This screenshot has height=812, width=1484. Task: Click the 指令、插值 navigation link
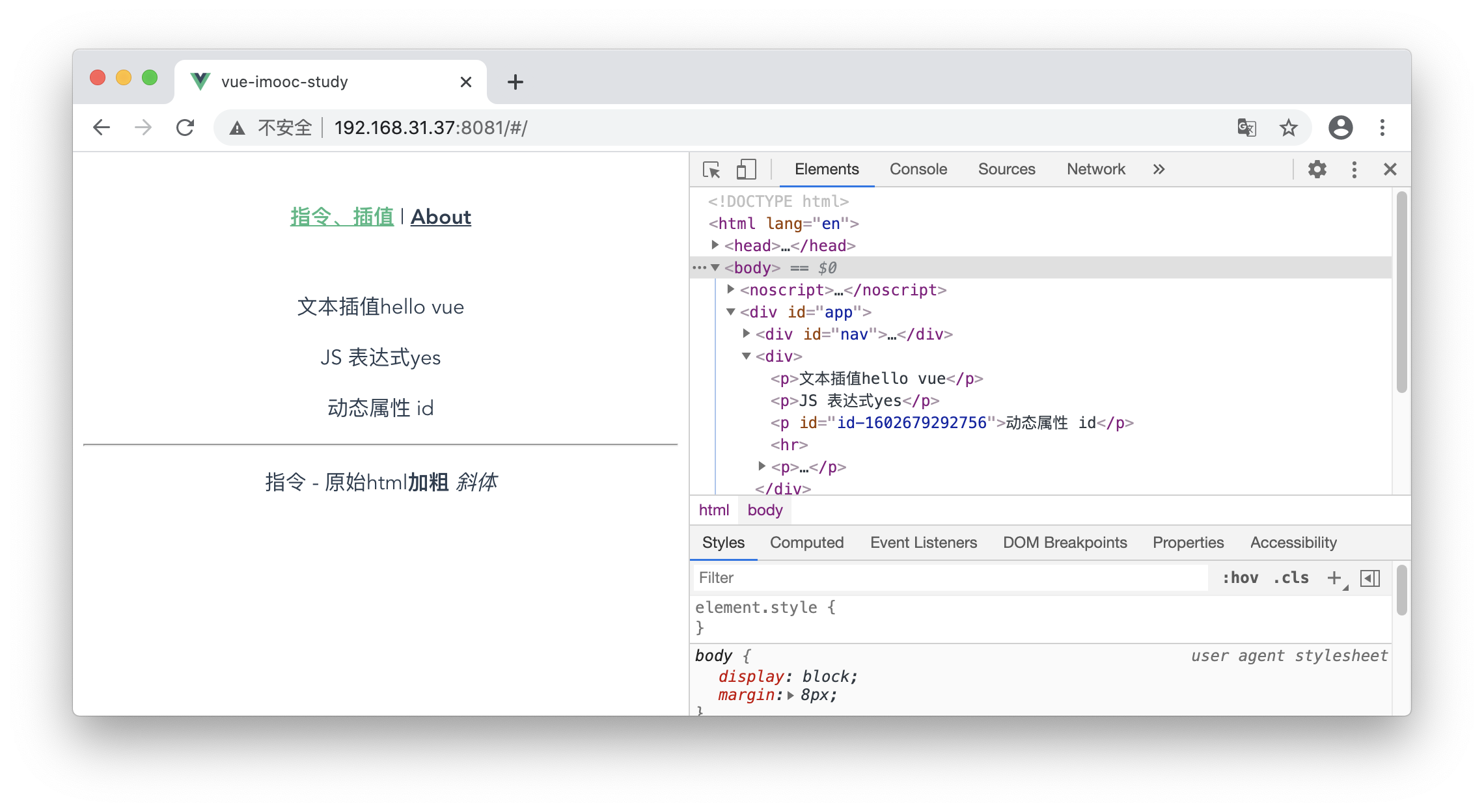[342, 217]
